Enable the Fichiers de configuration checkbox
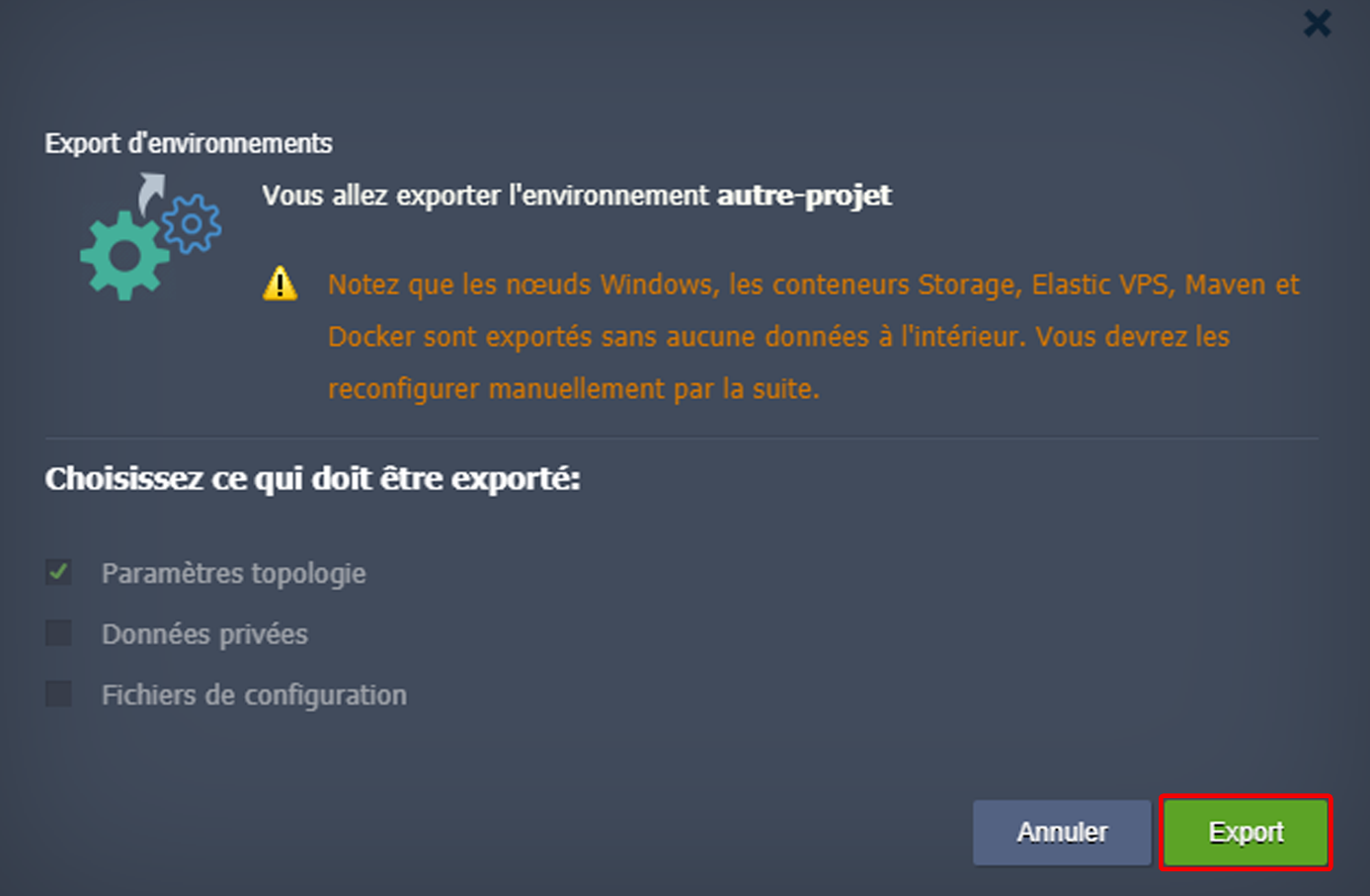Screen dimensions: 1370x896 click(59, 694)
